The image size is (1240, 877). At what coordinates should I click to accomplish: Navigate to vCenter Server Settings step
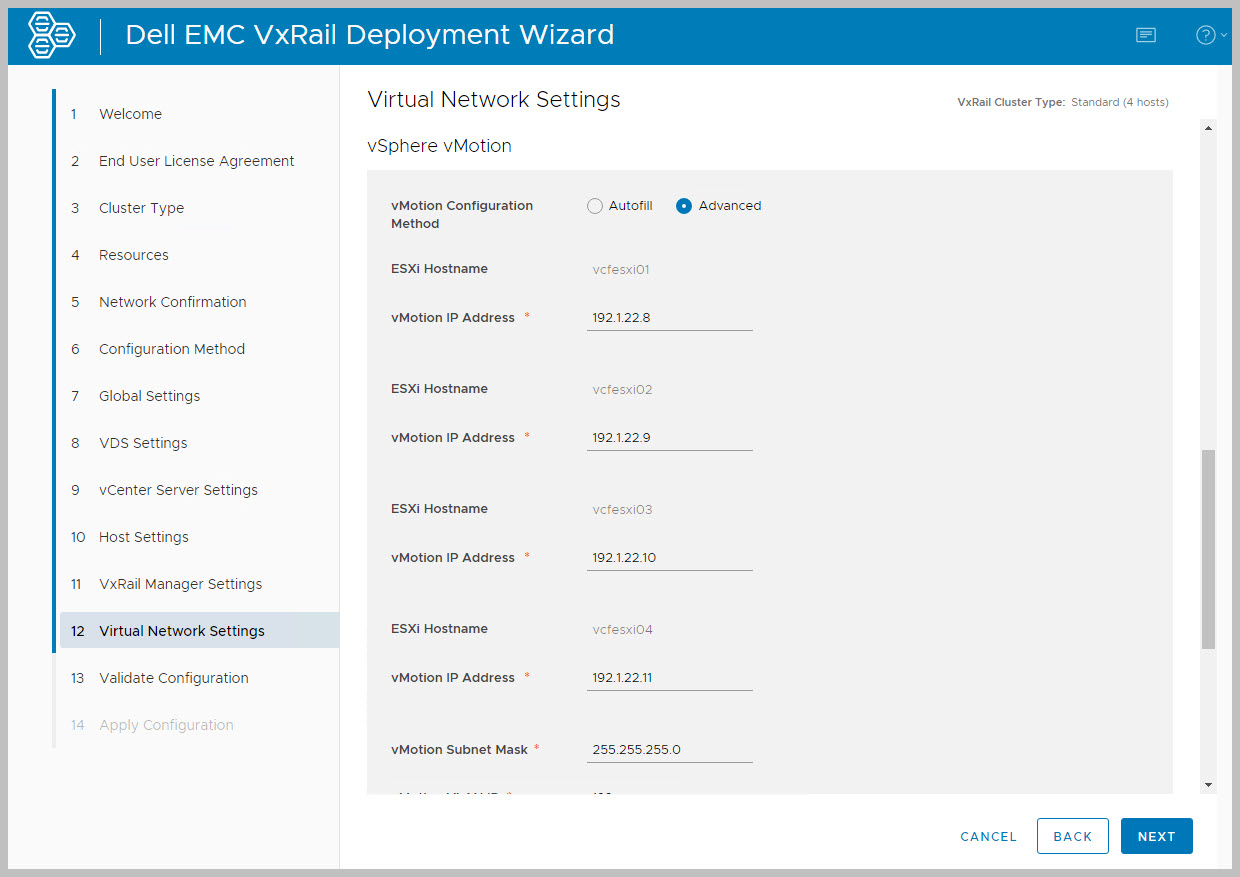(178, 490)
